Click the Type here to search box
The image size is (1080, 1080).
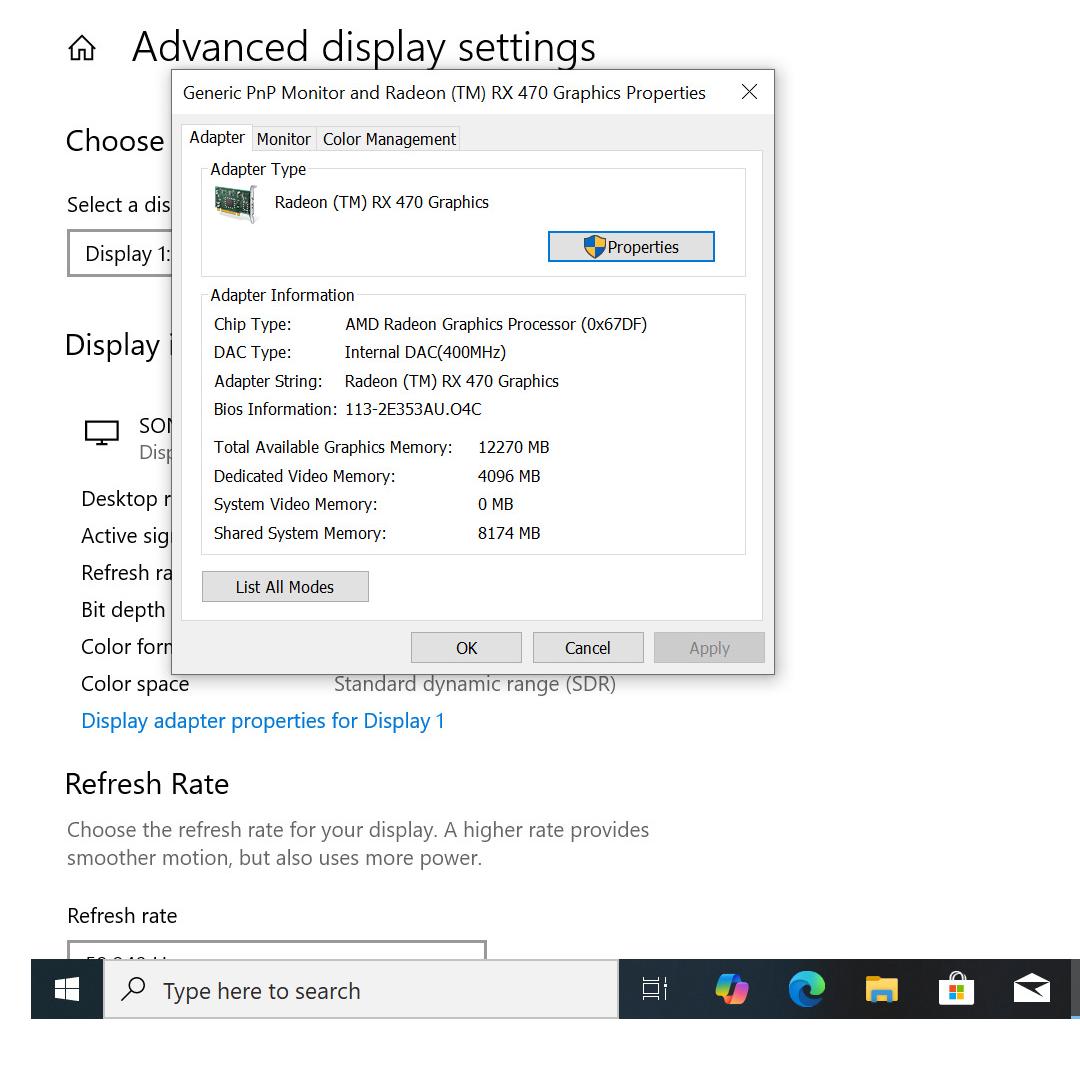coord(360,990)
